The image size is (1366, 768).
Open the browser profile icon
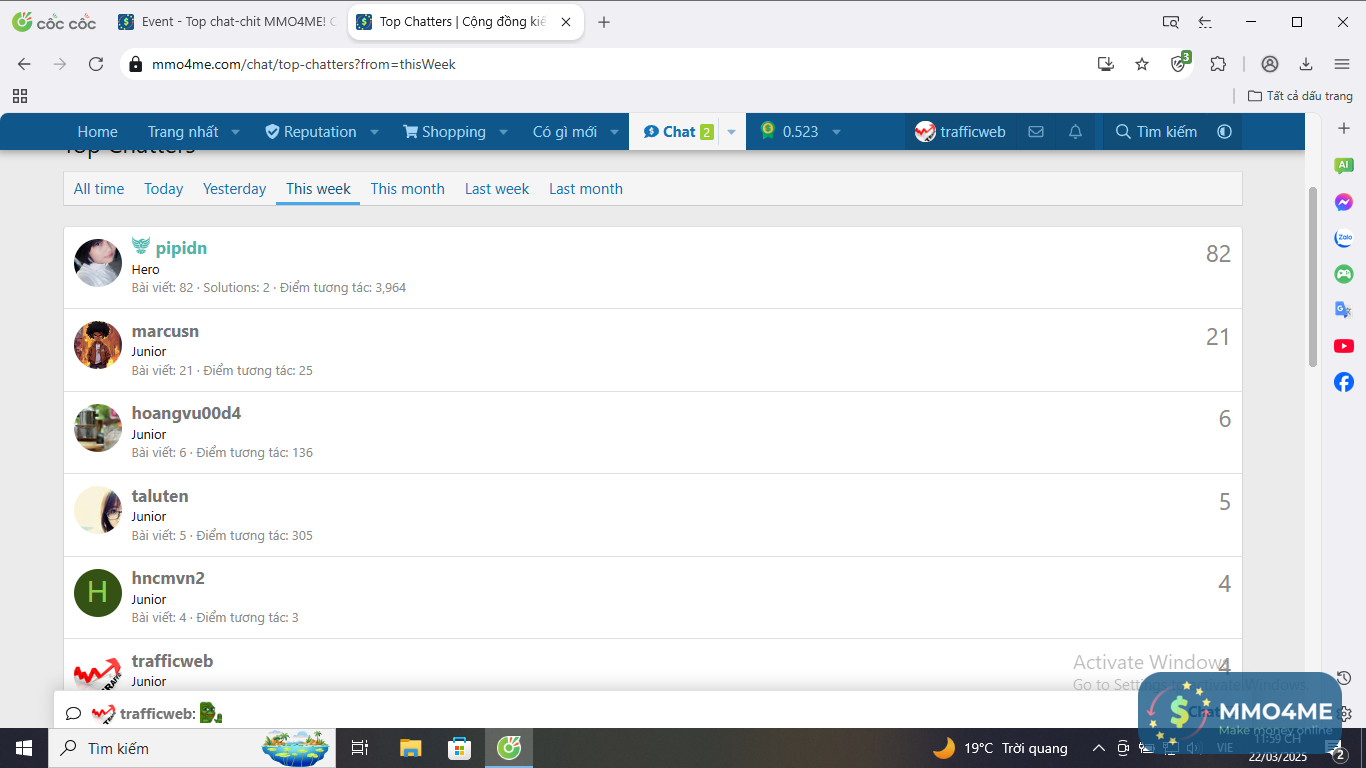point(1270,64)
